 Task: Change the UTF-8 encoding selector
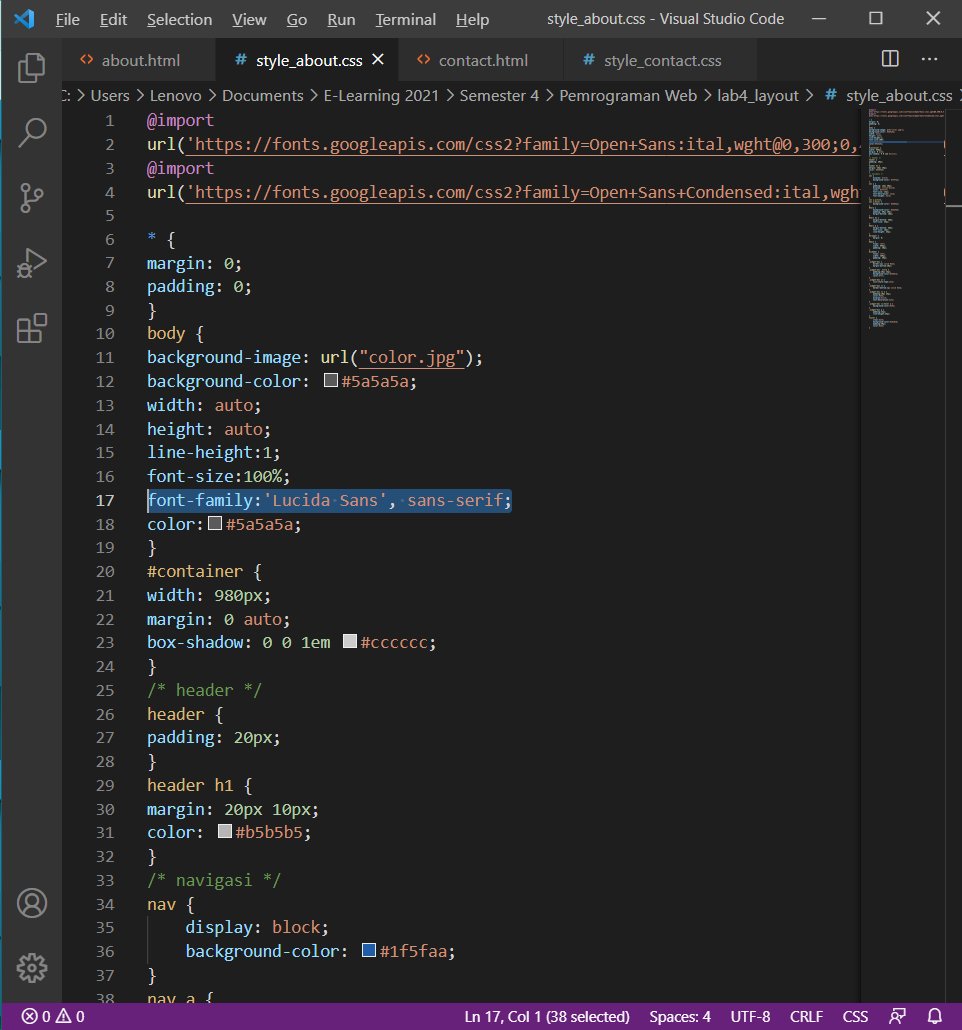coord(750,1016)
